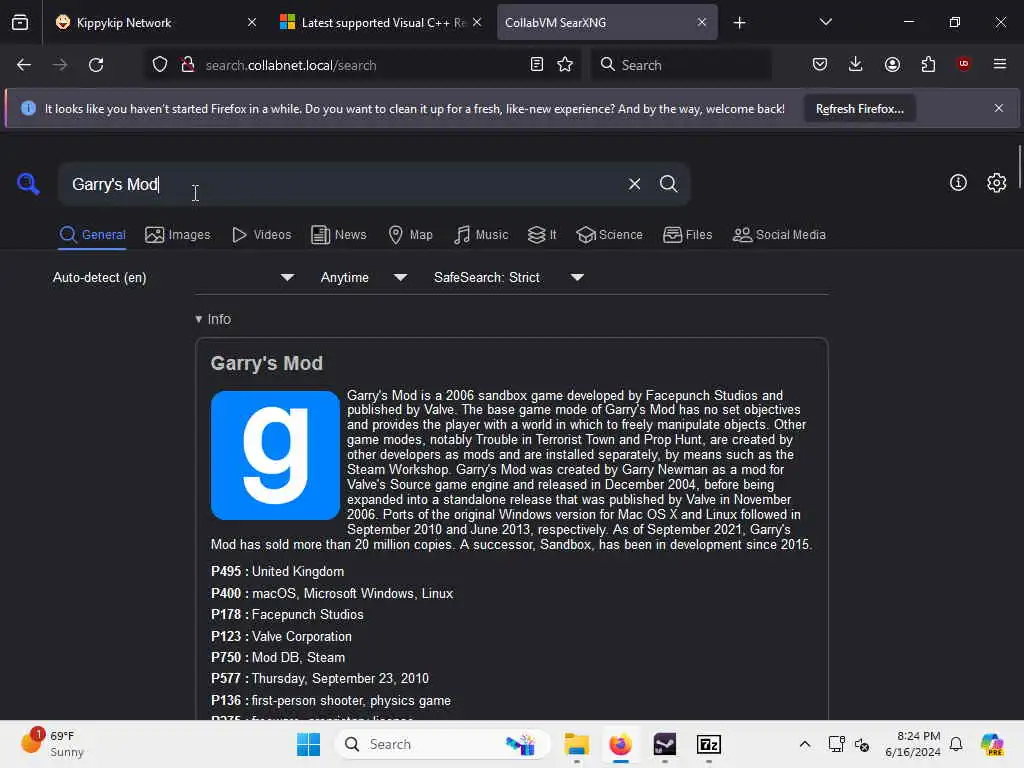Close the CollabVM SearXNG tab

(x=701, y=23)
